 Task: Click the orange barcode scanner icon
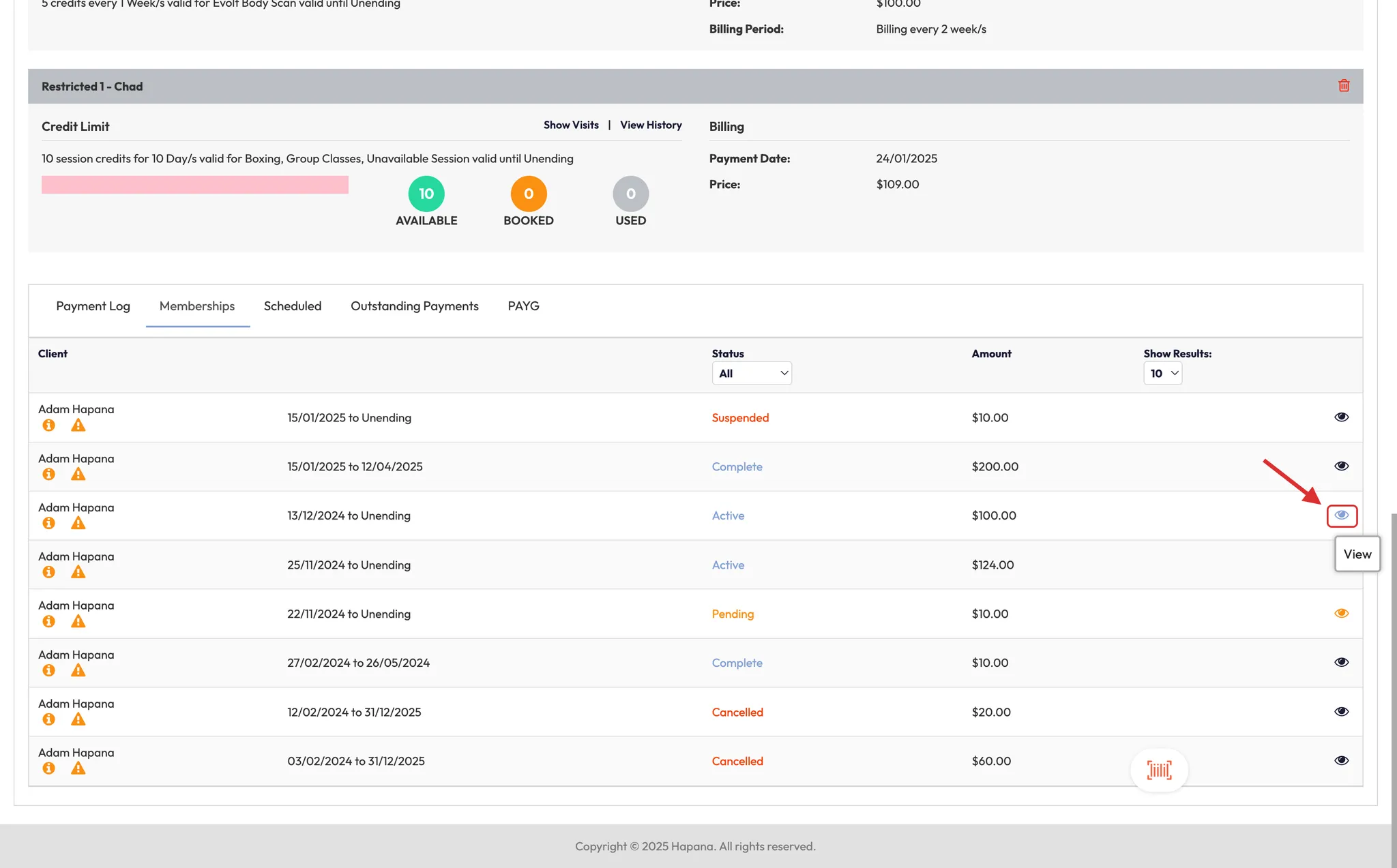click(1159, 770)
